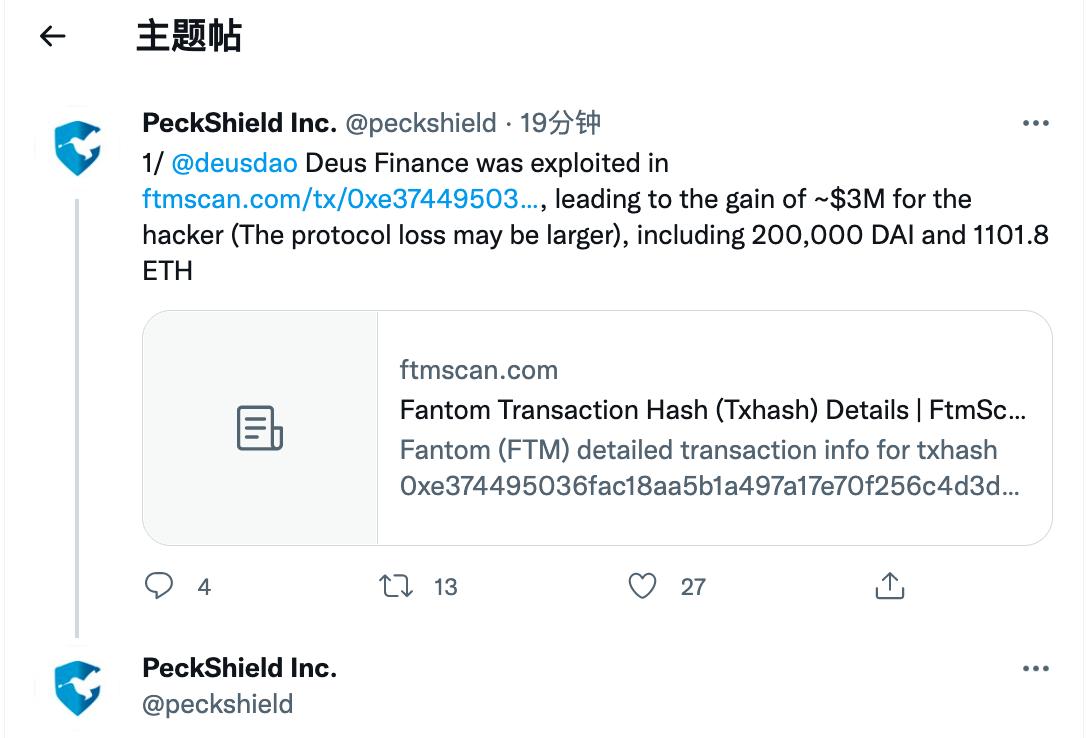
Task: Click the 主题帖 page heading
Action: point(189,37)
